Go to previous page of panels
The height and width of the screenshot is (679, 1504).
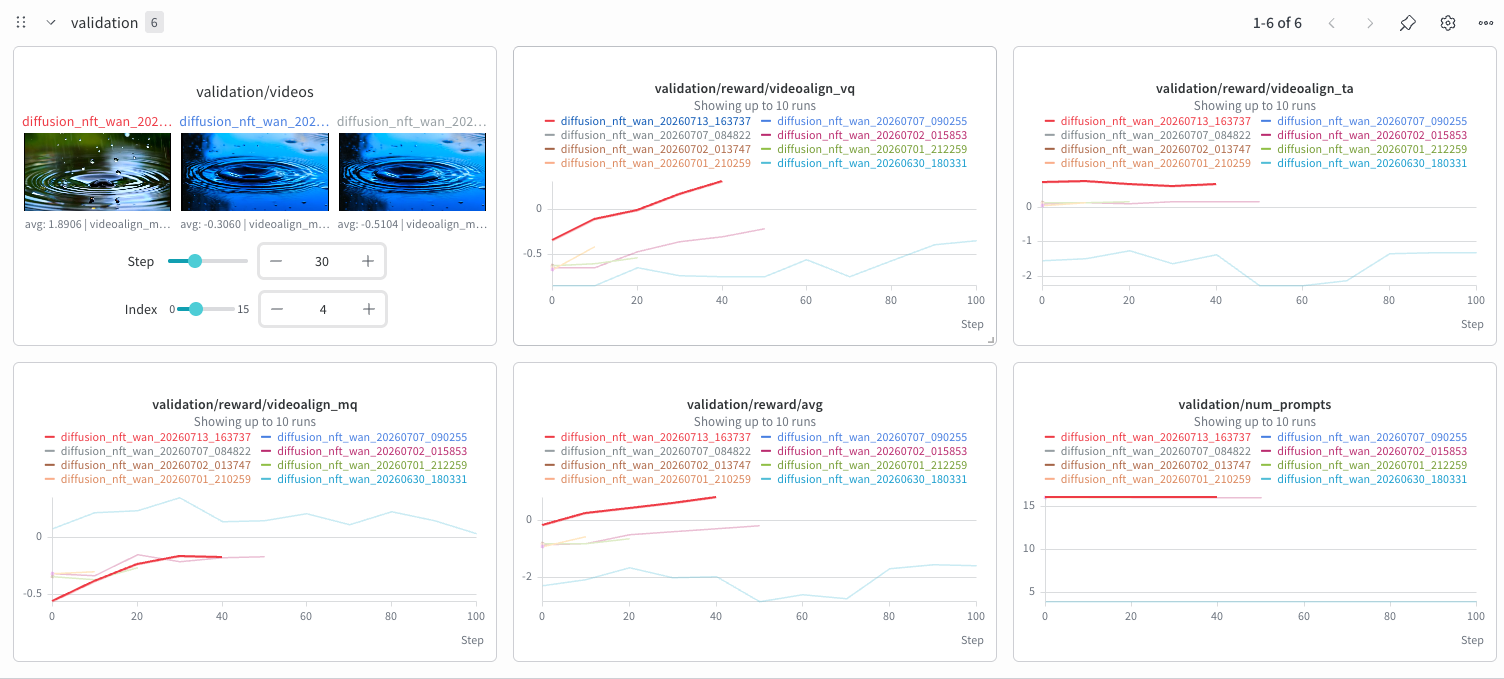pos(1331,22)
